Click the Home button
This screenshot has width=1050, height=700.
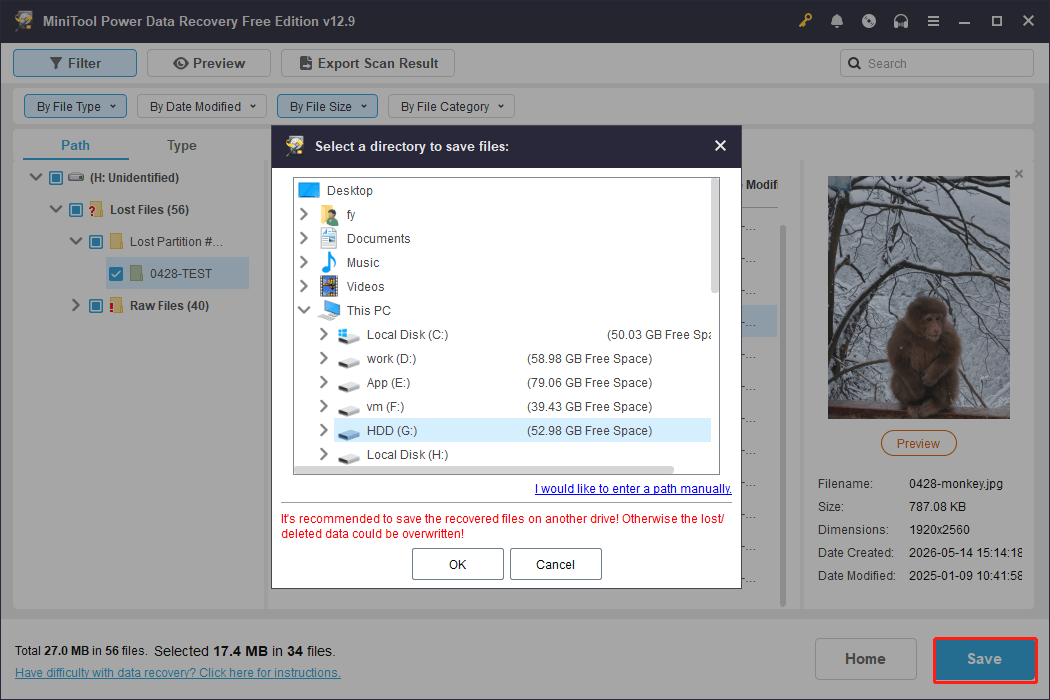tap(865, 659)
